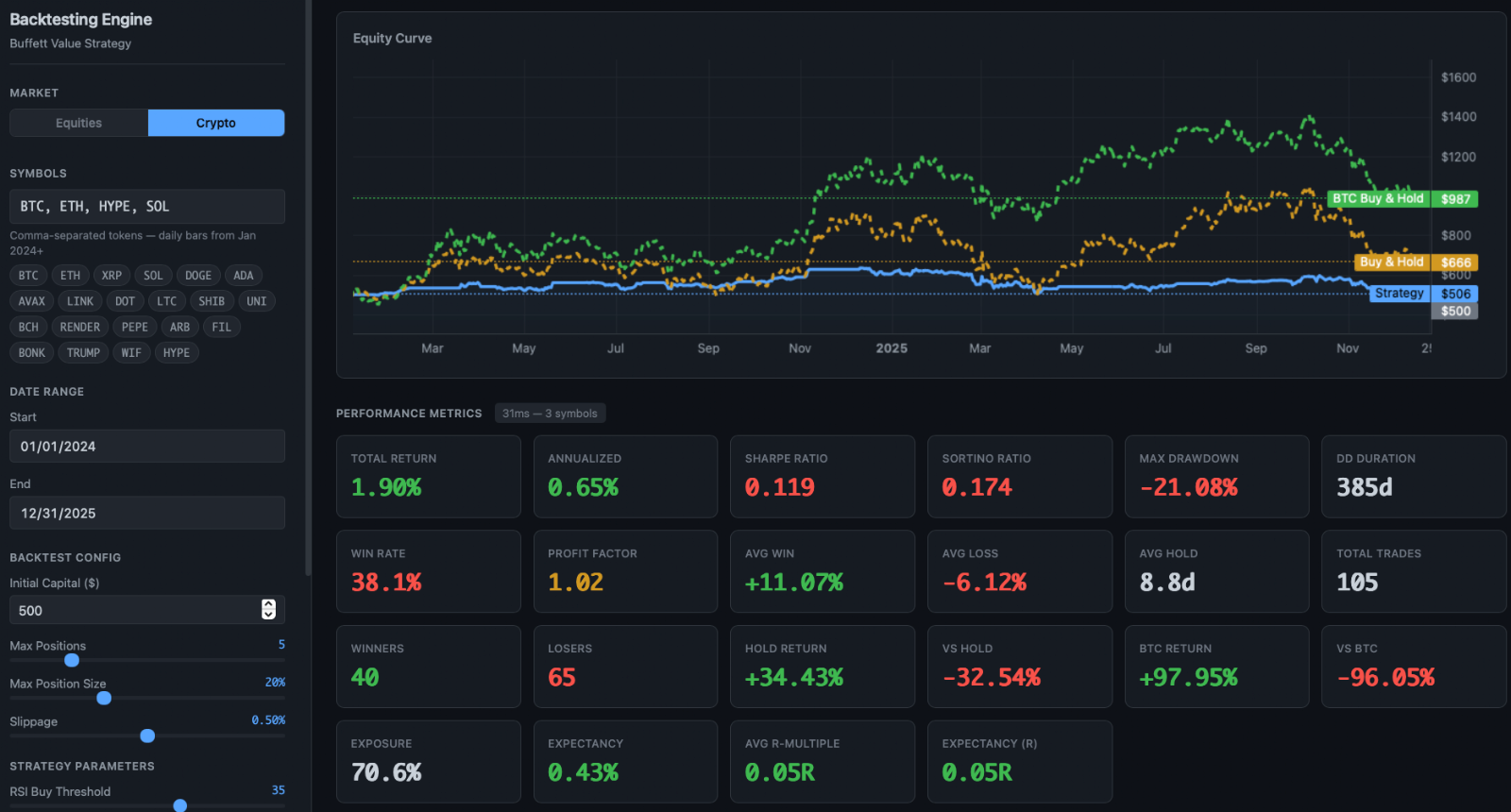This screenshot has width=1511, height=812.
Task: Pick the RENDER token chip
Action: click(x=80, y=327)
